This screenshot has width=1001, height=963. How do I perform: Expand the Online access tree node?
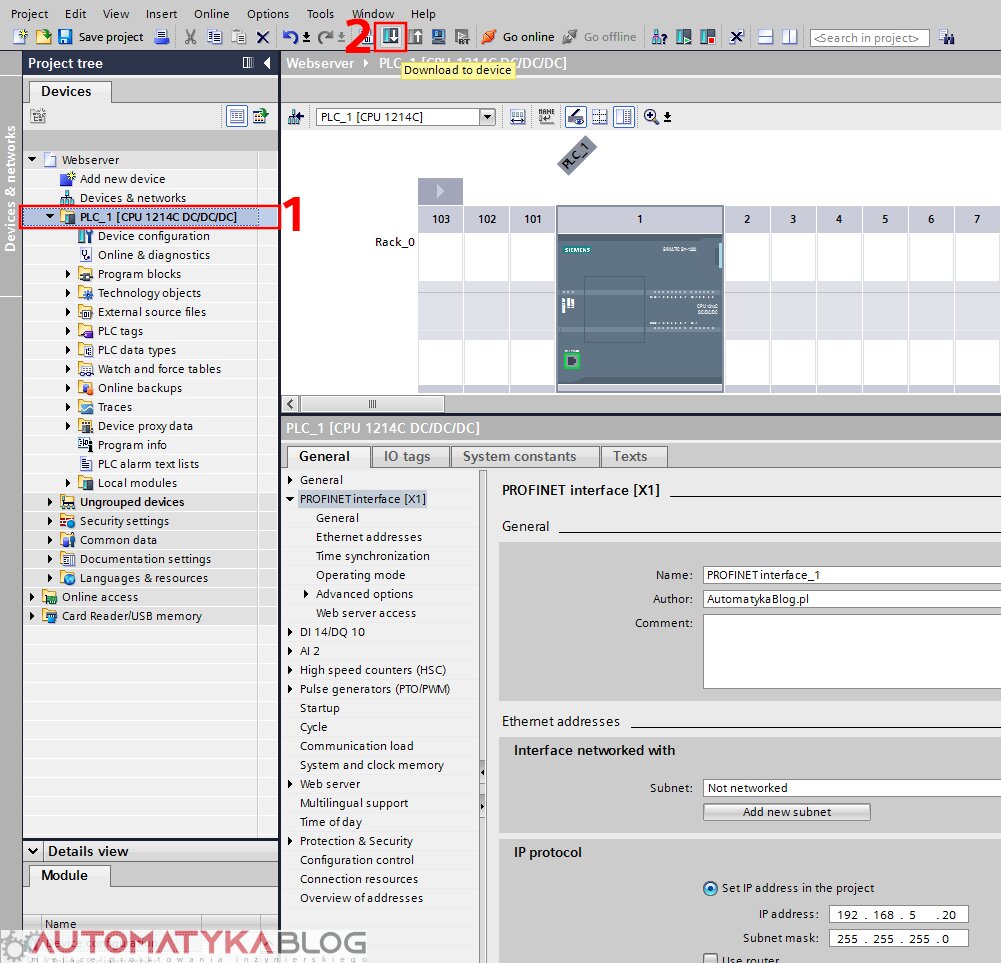(32, 597)
